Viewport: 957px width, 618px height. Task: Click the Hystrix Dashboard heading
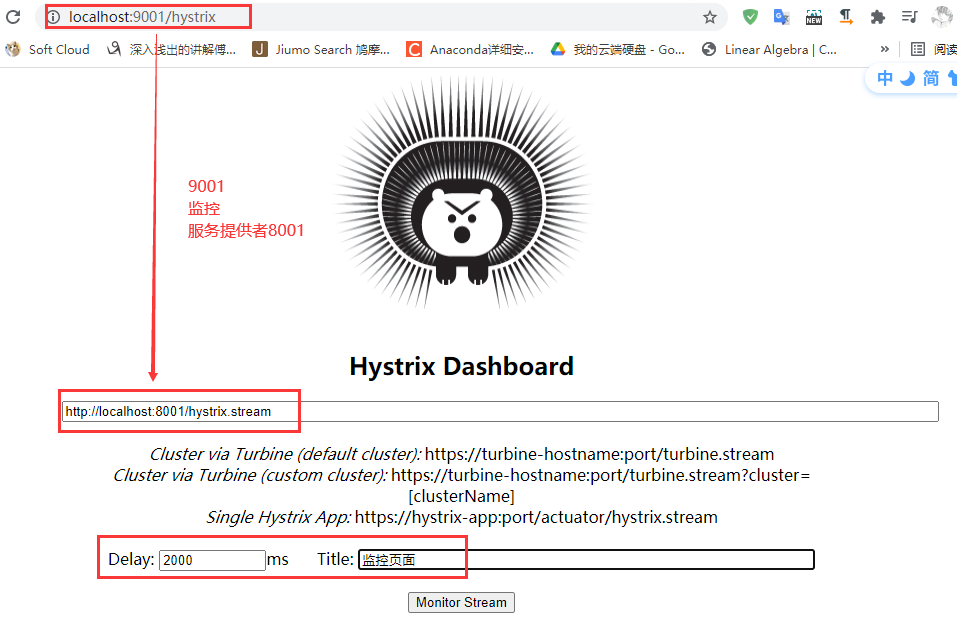click(x=461, y=367)
